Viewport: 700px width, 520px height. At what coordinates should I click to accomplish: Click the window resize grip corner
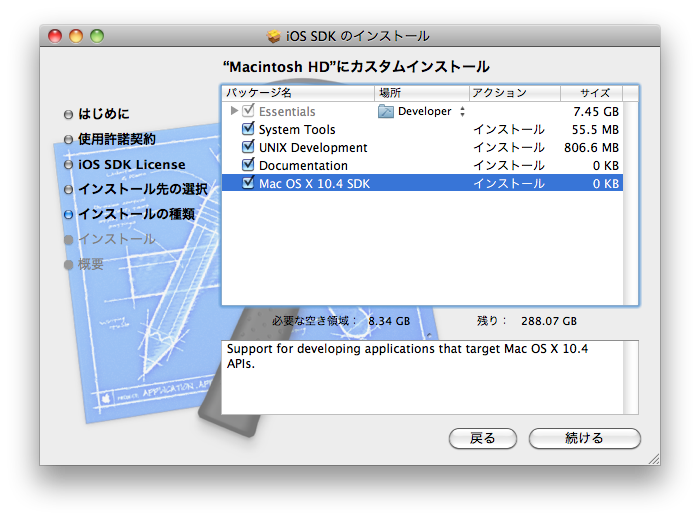click(652, 457)
